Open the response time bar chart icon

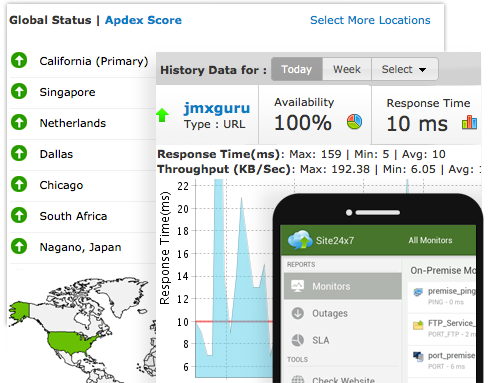[x=469, y=122]
